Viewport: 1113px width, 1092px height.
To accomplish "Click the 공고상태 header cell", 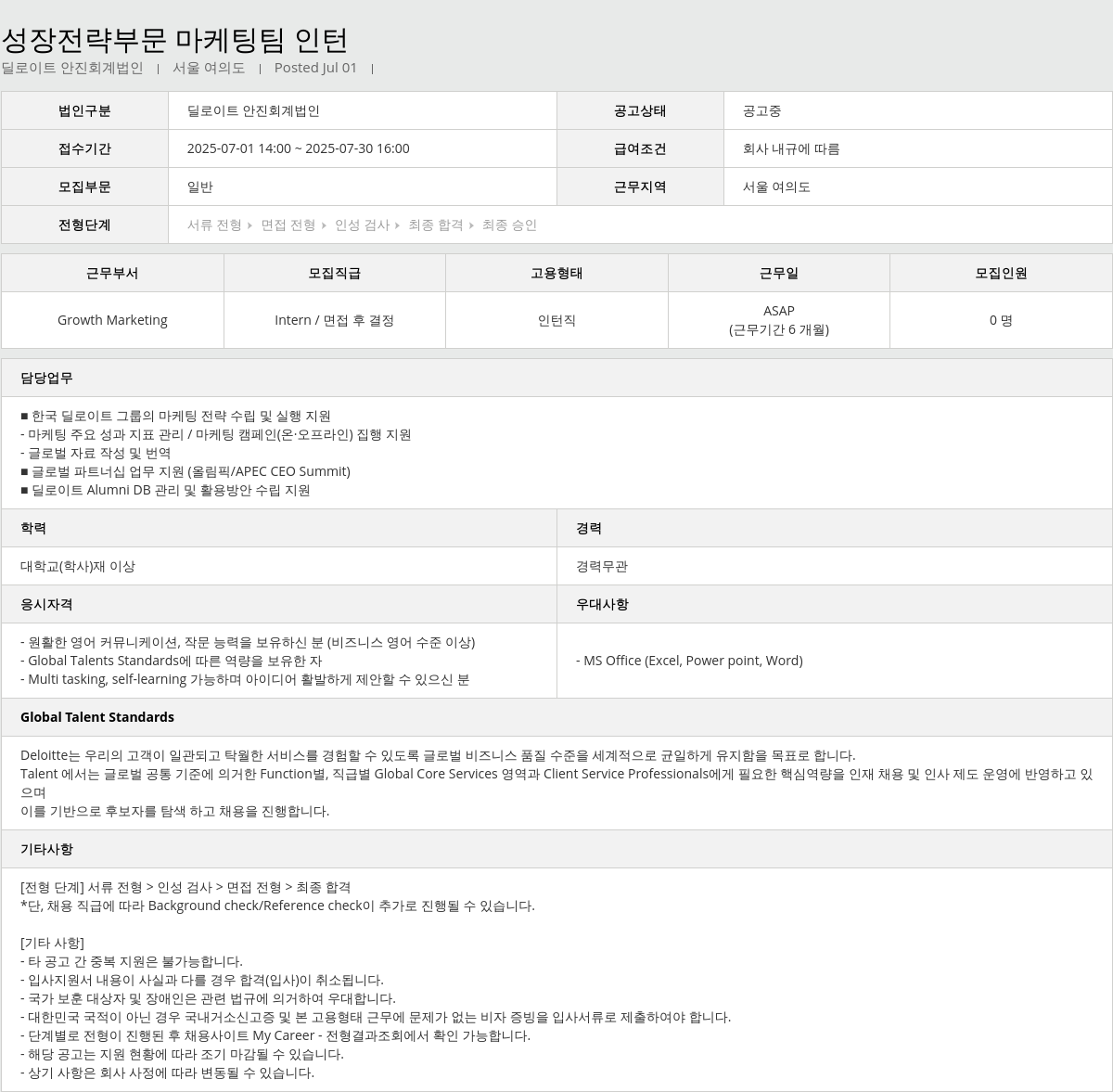I will 640,110.
